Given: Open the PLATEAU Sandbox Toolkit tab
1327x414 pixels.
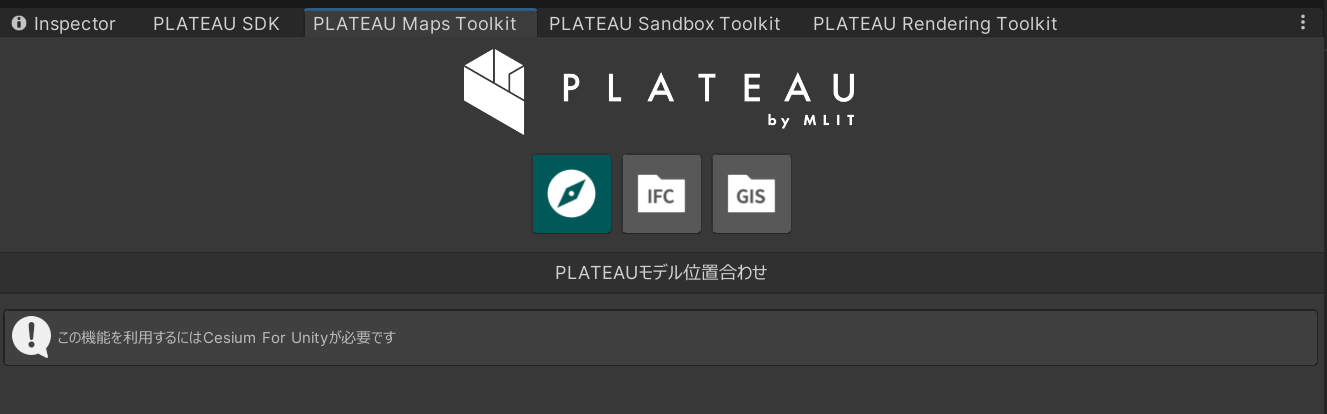Looking at the screenshot, I should coord(665,24).
